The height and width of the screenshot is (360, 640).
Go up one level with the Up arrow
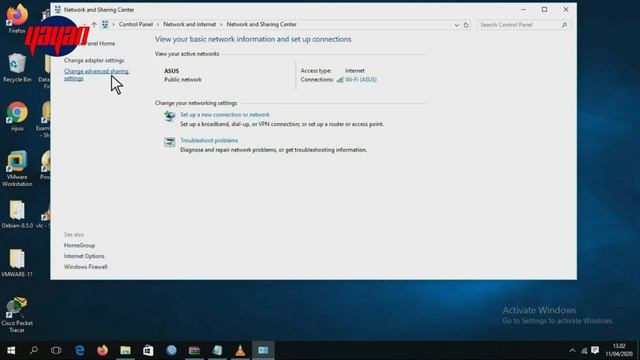click(94, 24)
